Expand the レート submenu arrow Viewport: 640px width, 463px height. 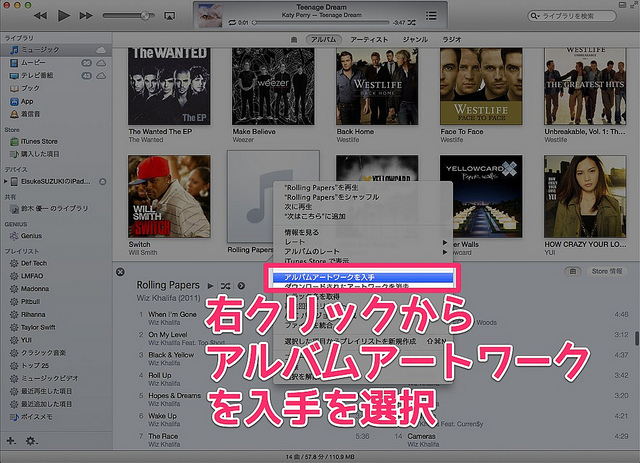tap(444, 242)
